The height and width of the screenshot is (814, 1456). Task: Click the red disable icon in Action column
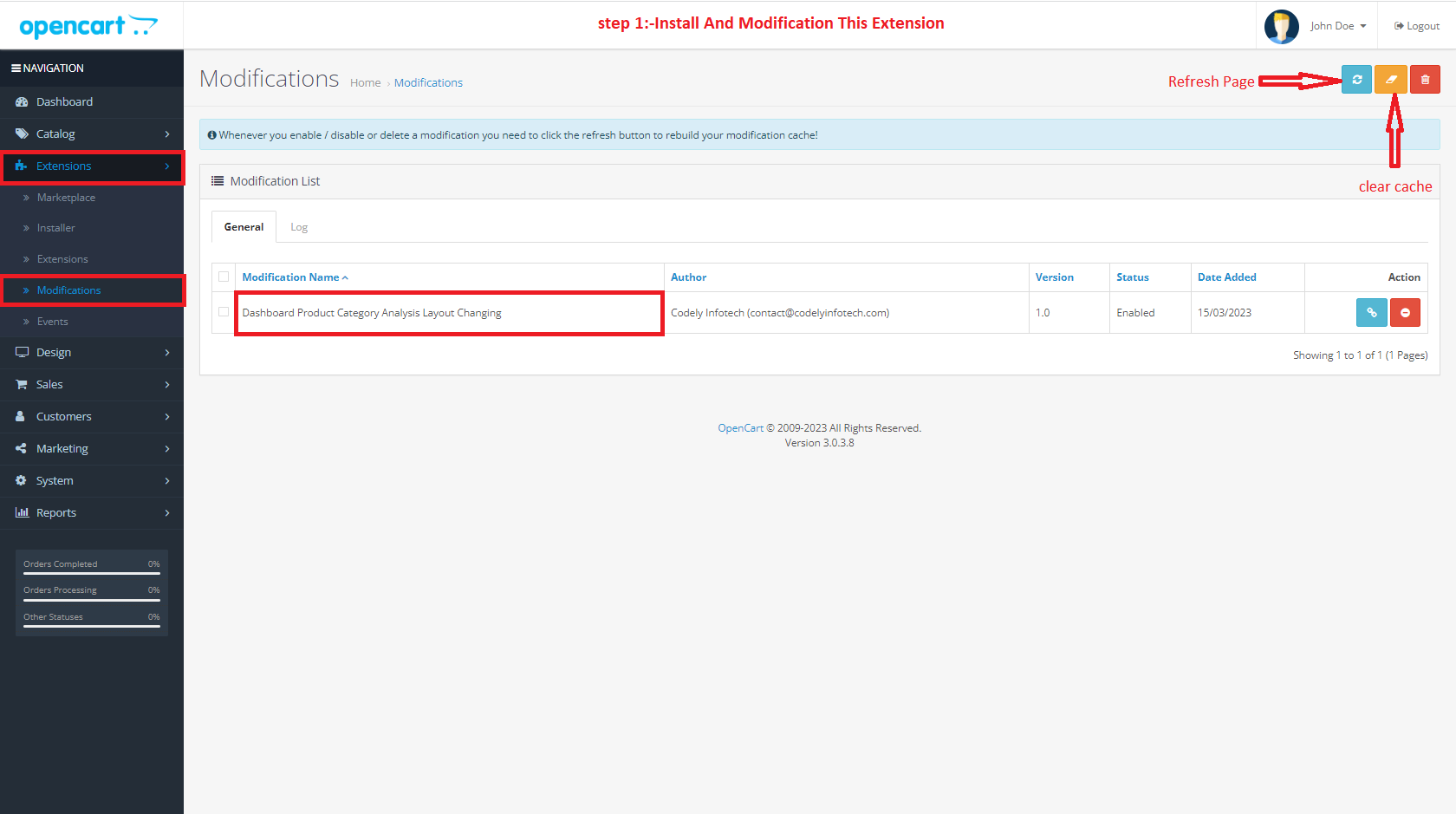(x=1405, y=313)
